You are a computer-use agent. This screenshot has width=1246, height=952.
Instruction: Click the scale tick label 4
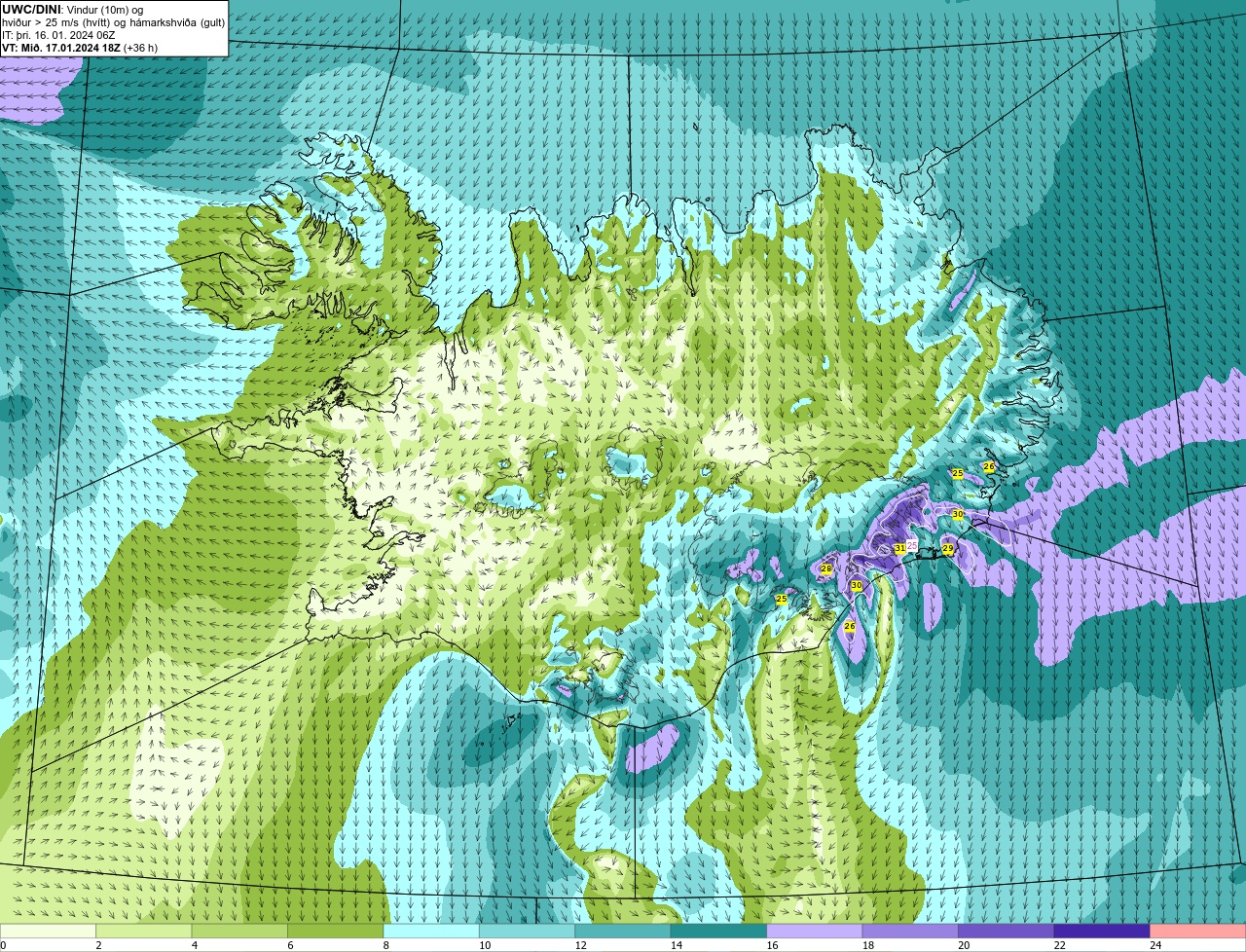[194, 945]
